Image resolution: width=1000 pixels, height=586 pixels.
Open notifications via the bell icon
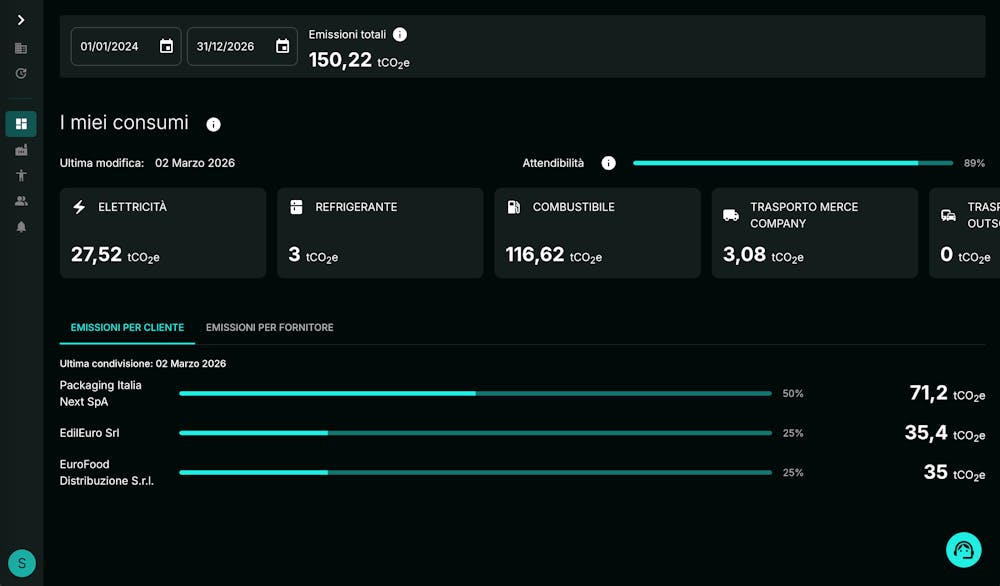tap(20, 227)
